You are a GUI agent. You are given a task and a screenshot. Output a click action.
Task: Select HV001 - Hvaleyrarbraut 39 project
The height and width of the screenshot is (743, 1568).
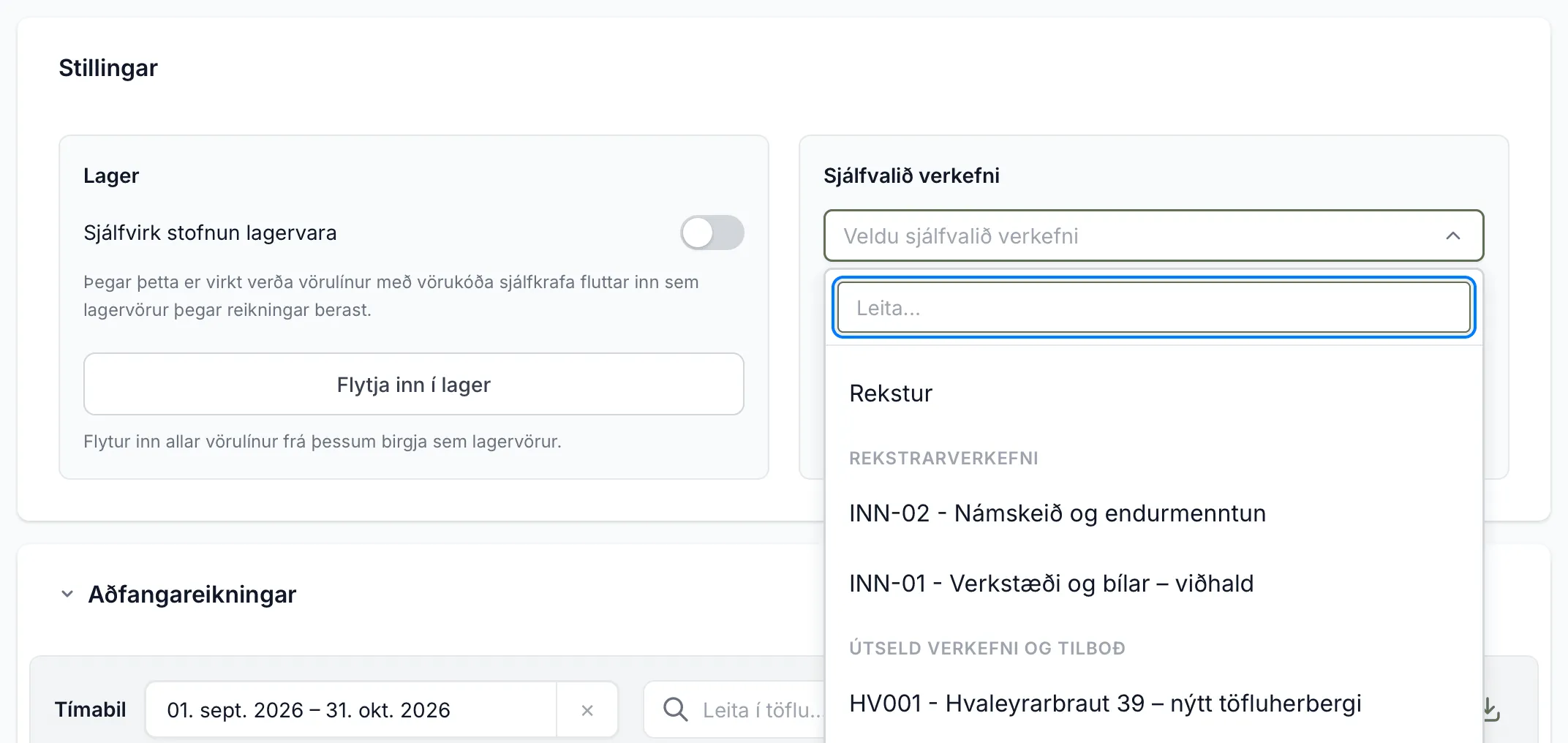1153,704
